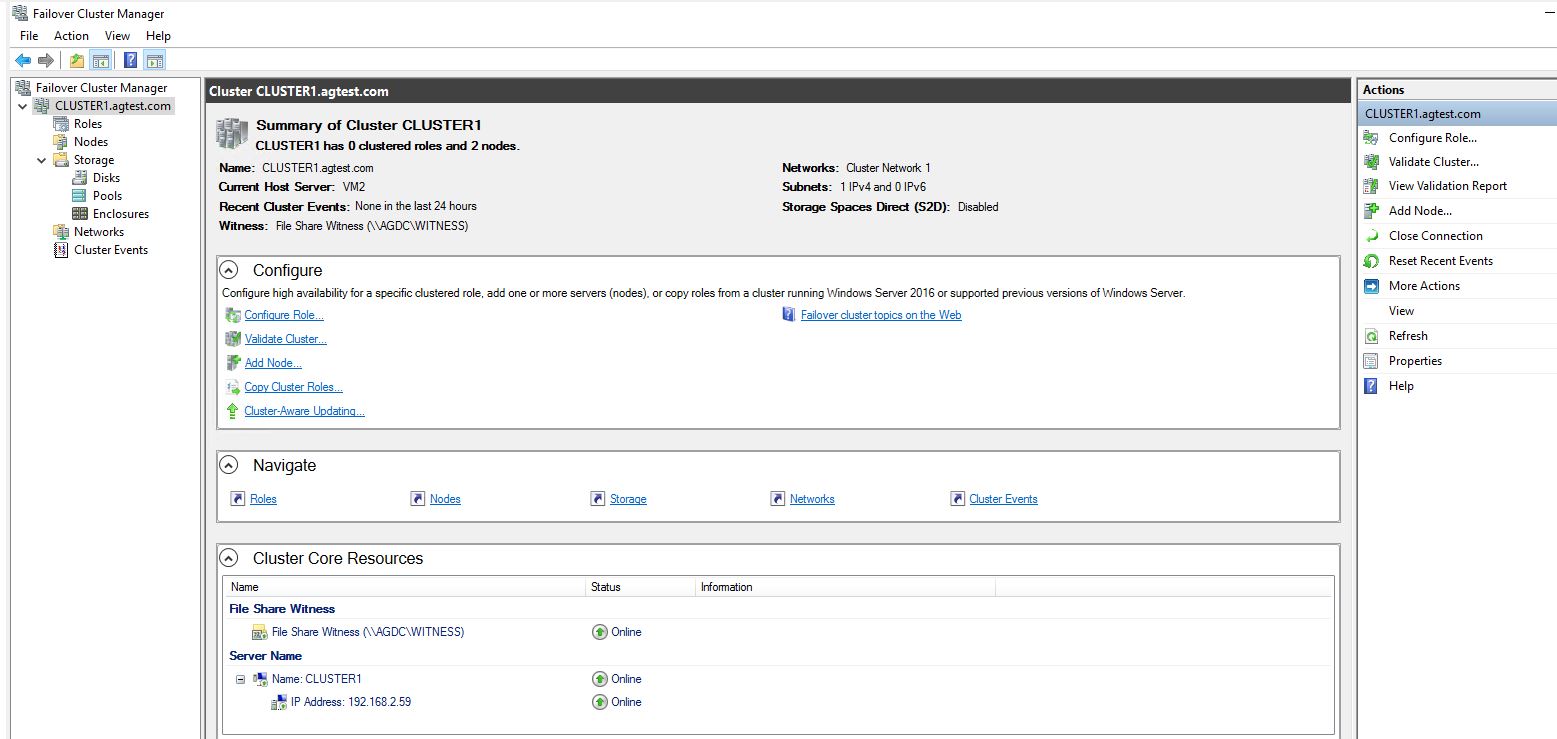
Task: Select the Name: CLUSTER1 resource row
Action: (x=780, y=679)
